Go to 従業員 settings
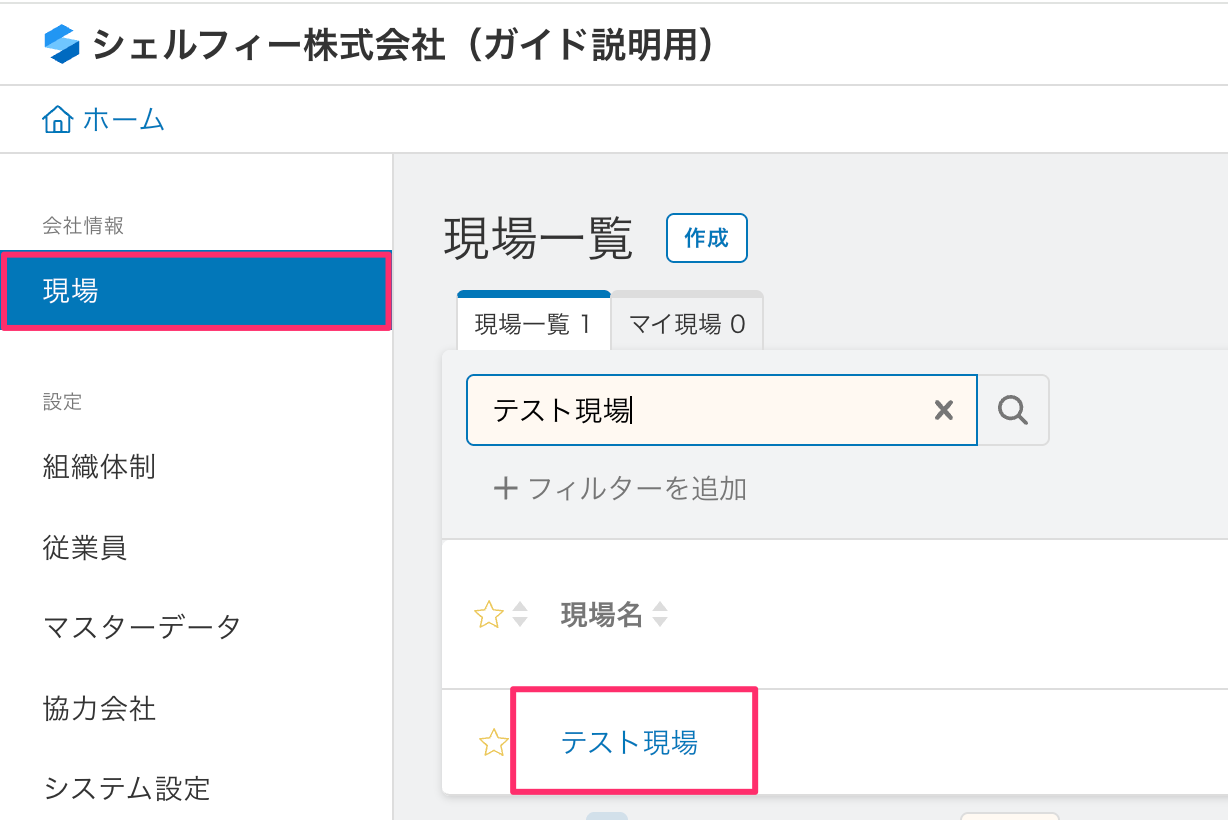 click(x=85, y=548)
